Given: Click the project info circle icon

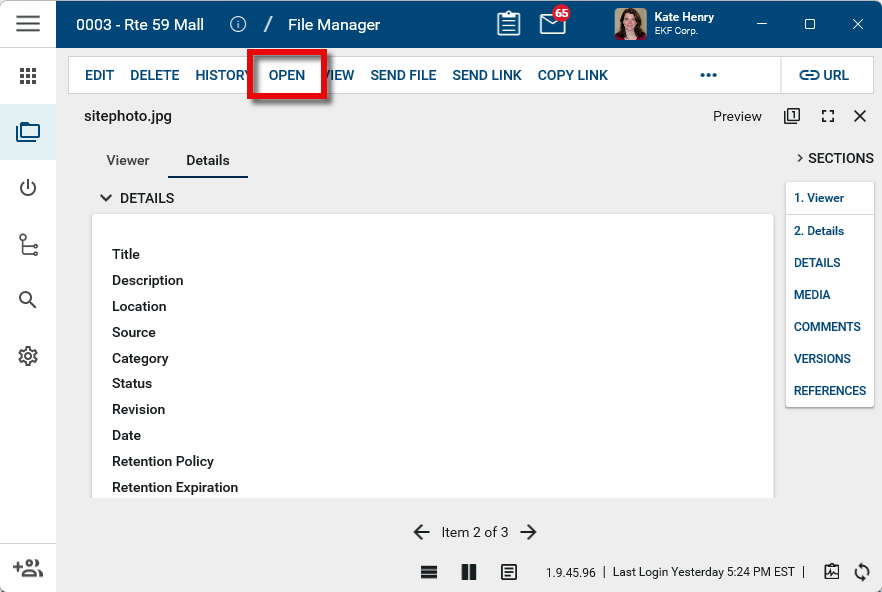Looking at the screenshot, I should (x=238, y=24).
